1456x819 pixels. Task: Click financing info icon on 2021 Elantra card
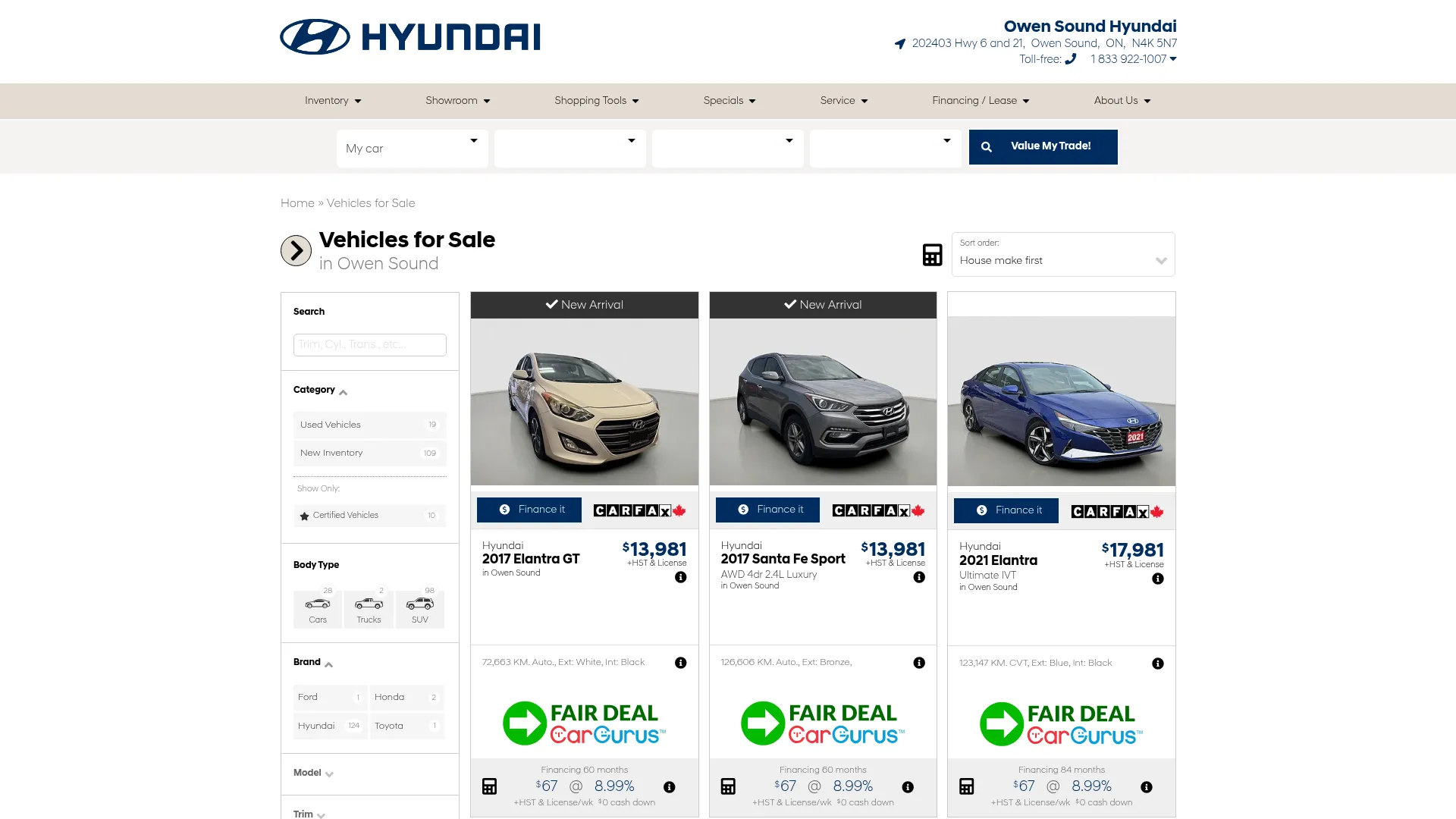pyautogui.click(x=1147, y=787)
